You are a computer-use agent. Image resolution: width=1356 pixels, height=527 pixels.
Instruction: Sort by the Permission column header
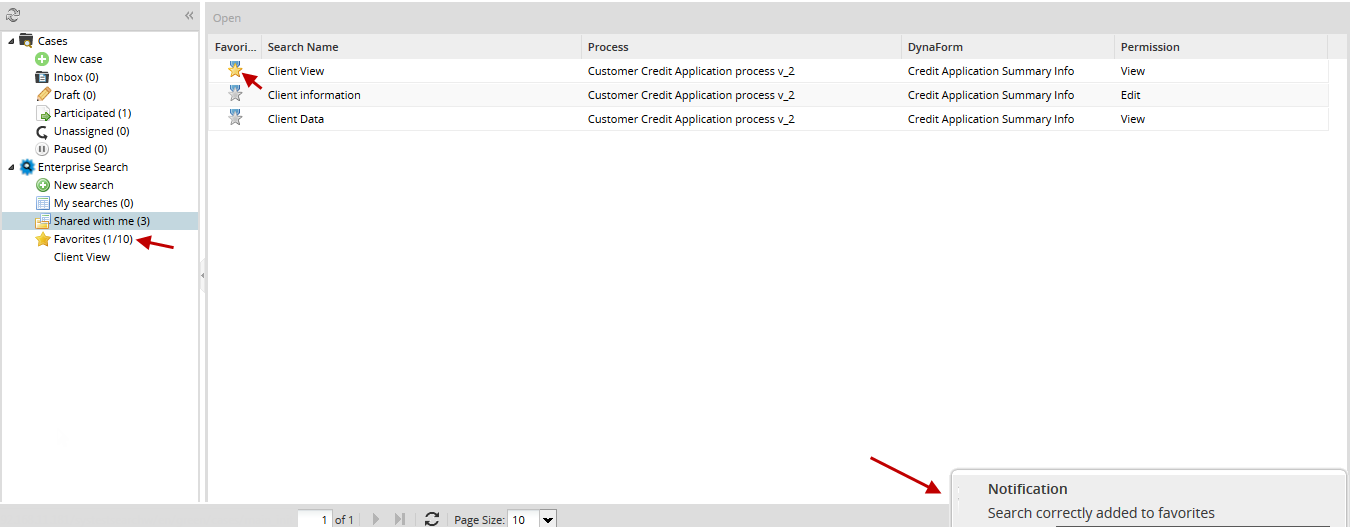[x=1150, y=47]
